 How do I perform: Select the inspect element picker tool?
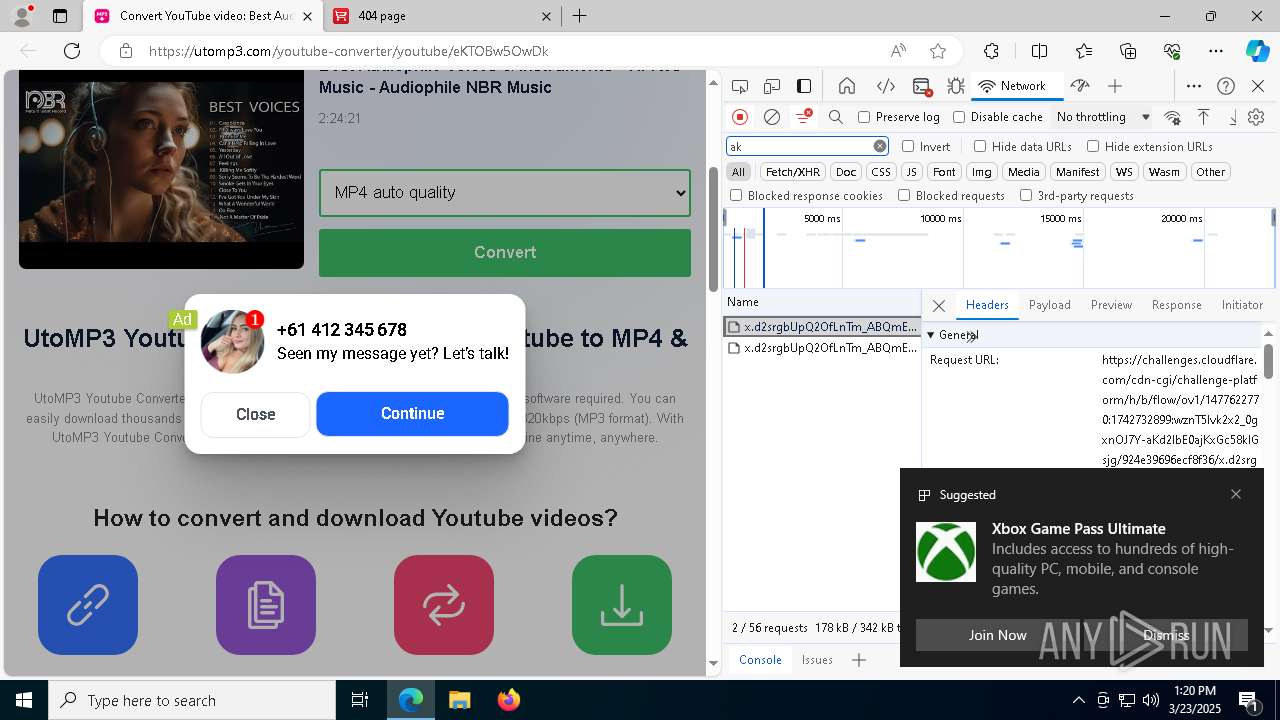[x=740, y=86]
